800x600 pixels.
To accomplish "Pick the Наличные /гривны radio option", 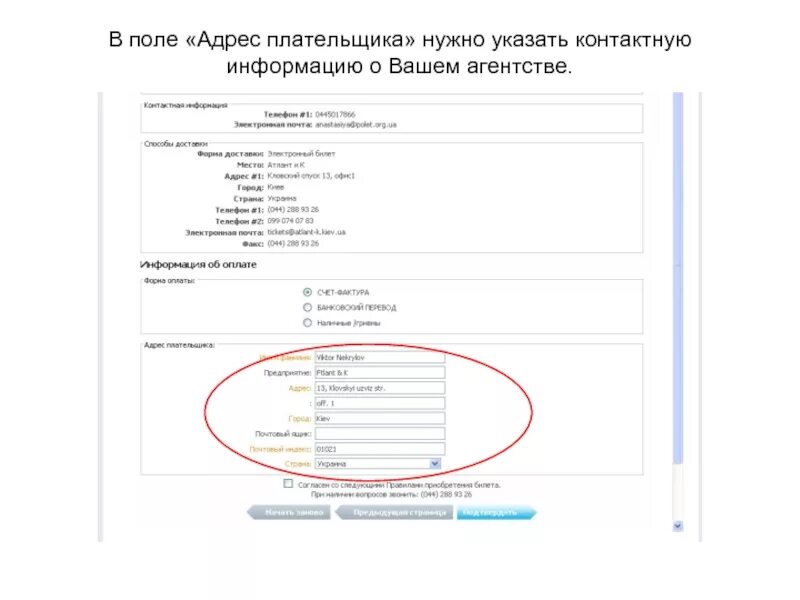I will click(307, 323).
